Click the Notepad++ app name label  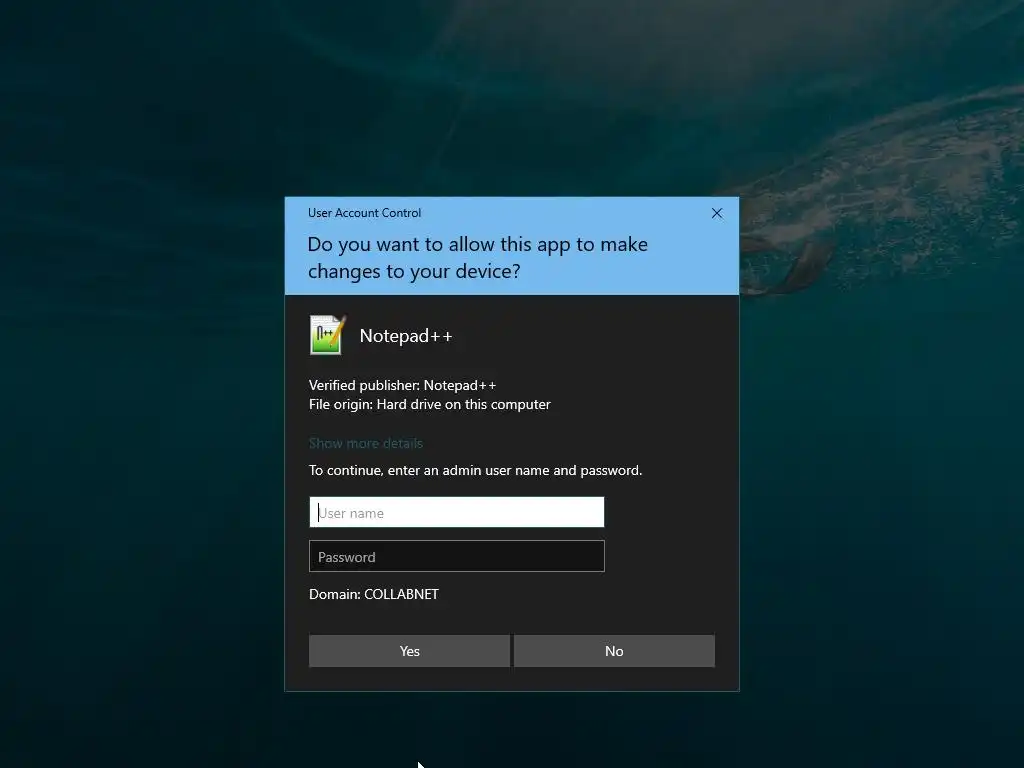[406, 336]
